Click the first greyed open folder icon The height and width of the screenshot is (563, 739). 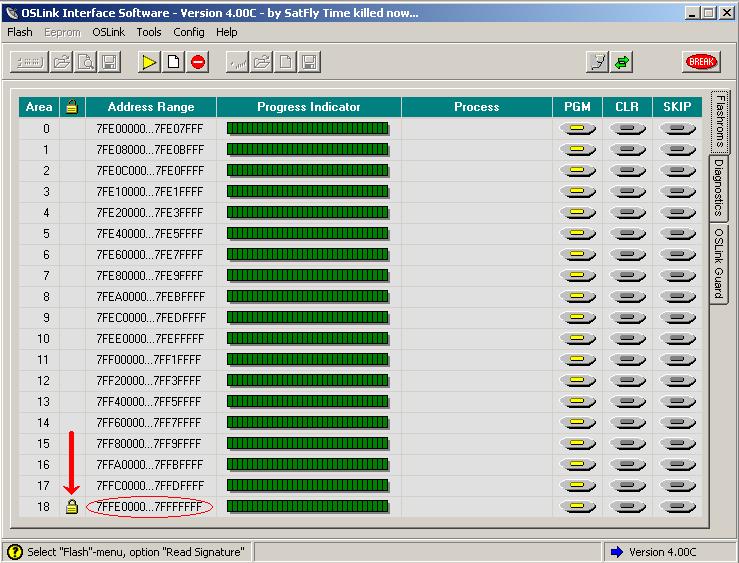tap(61, 62)
